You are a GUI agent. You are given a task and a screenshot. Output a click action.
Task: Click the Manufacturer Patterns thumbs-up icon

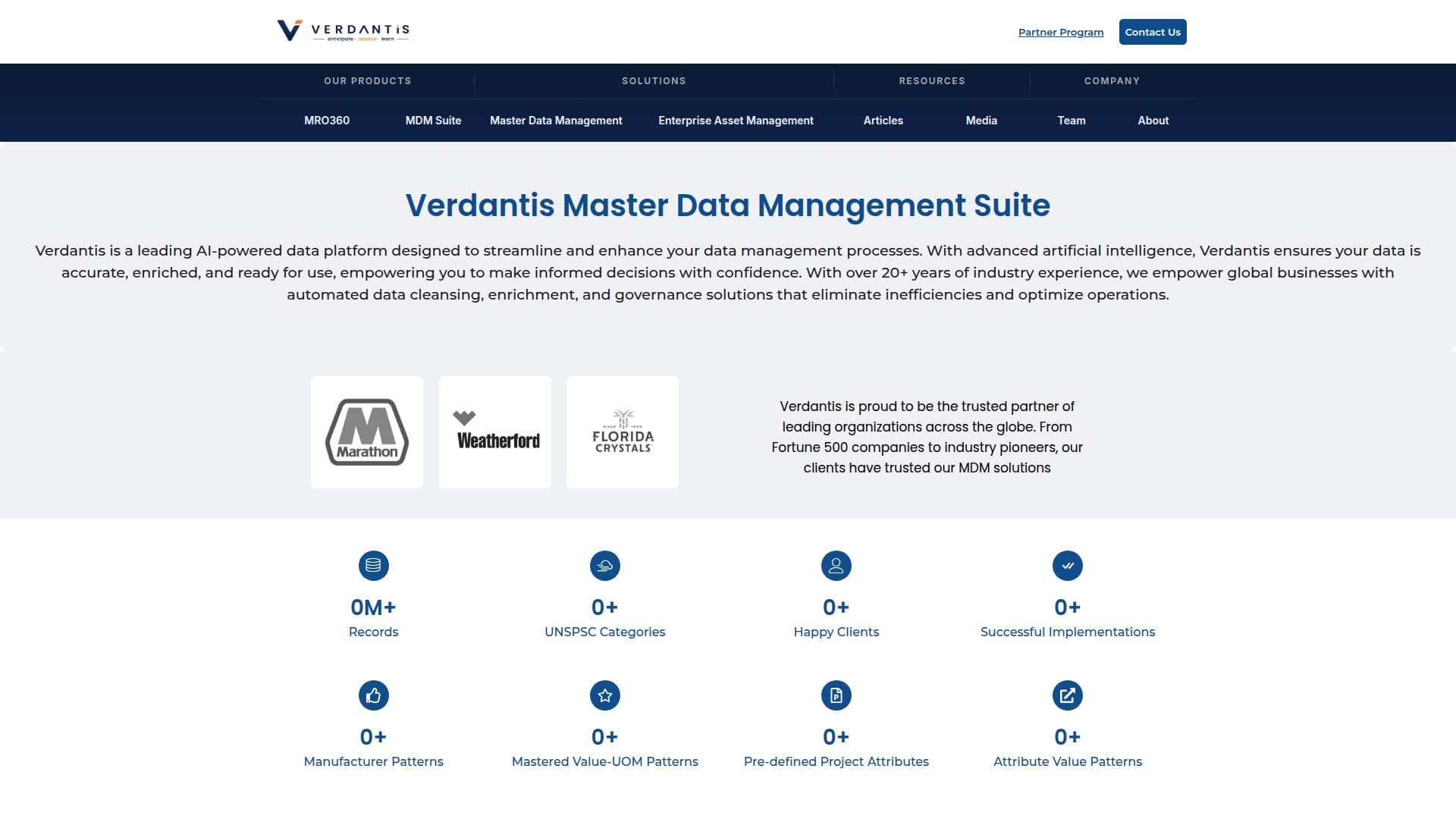pos(373,695)
